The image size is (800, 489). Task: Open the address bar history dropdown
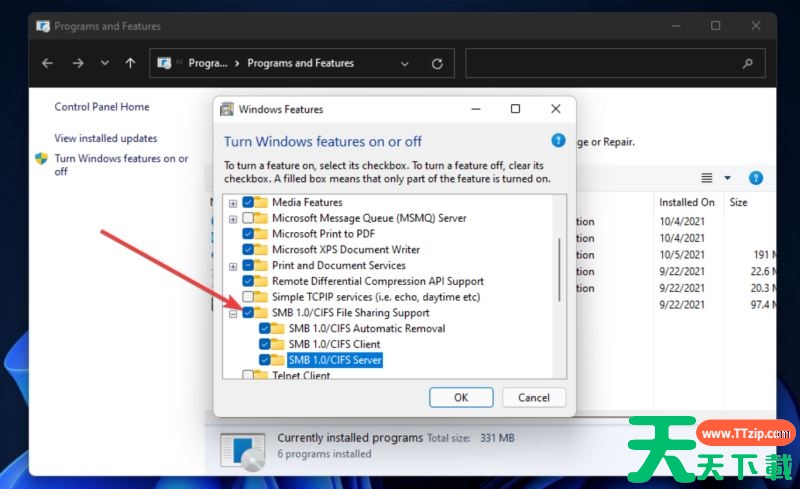click(x=405, y=64)
